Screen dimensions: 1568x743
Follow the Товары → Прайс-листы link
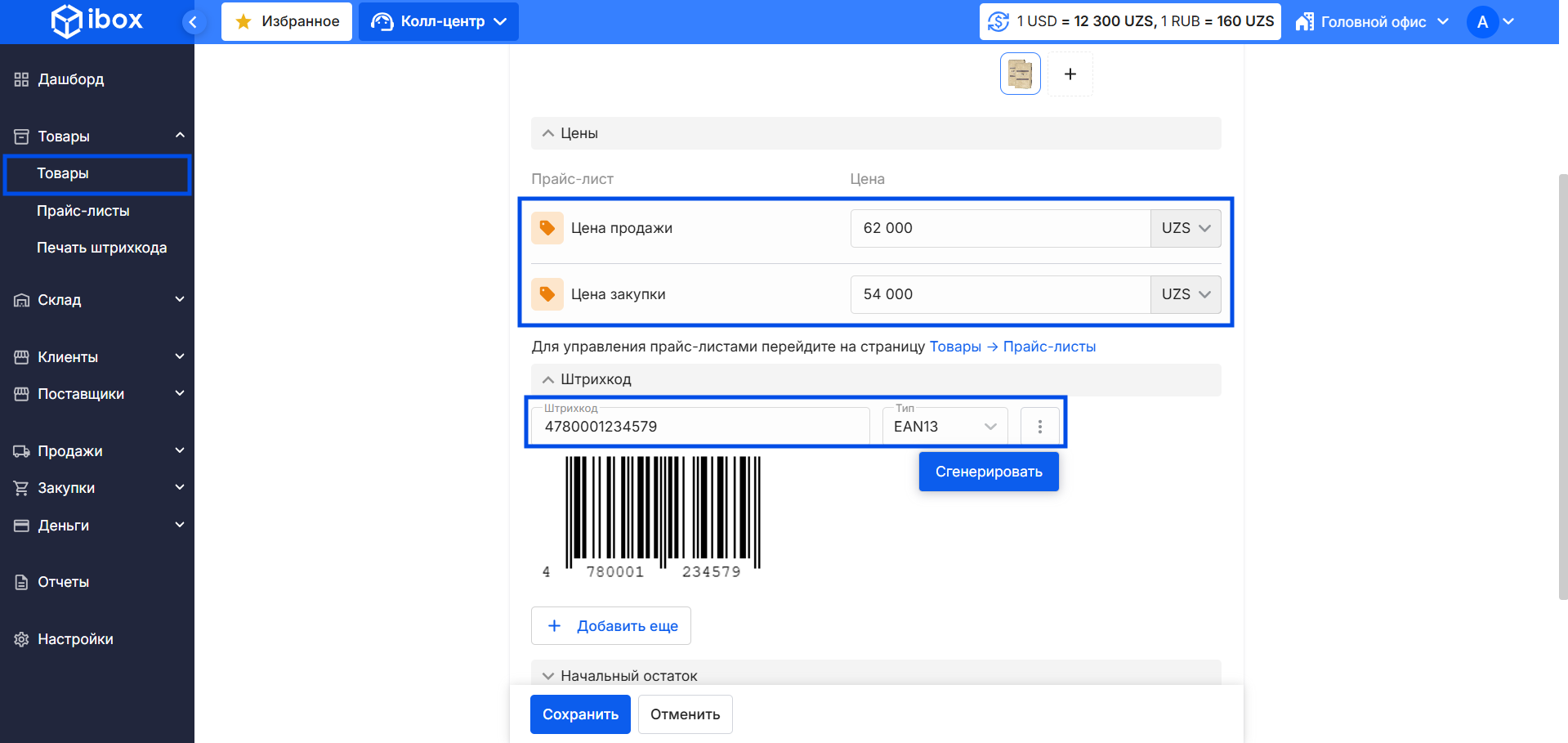tap(1012, 347)
